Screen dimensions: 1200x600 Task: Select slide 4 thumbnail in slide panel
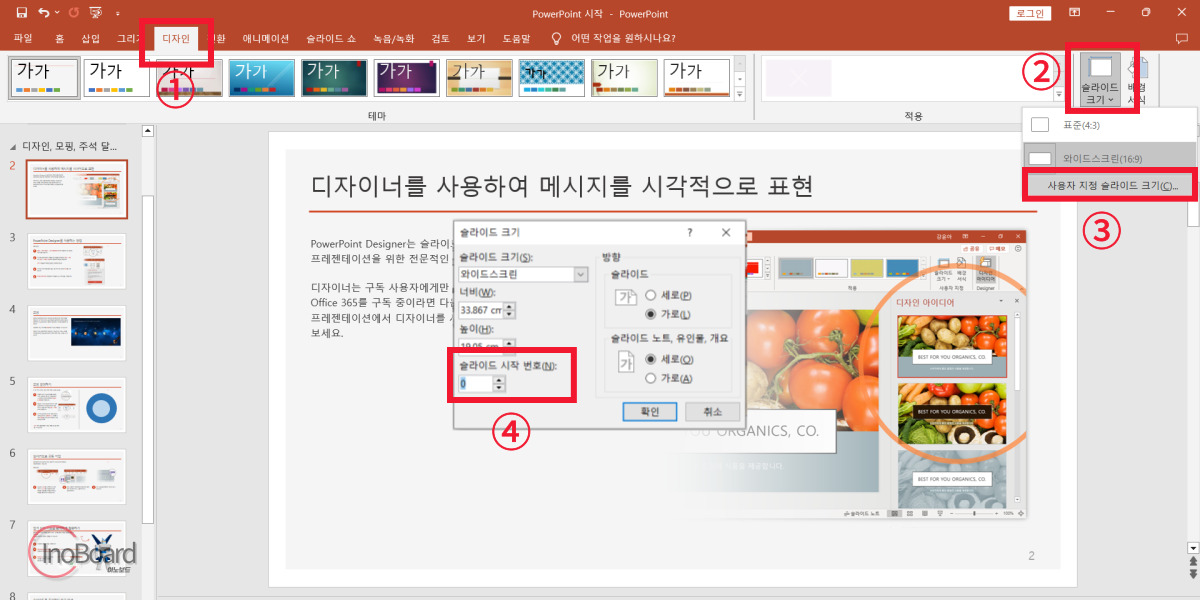click(x=77, y=333)
